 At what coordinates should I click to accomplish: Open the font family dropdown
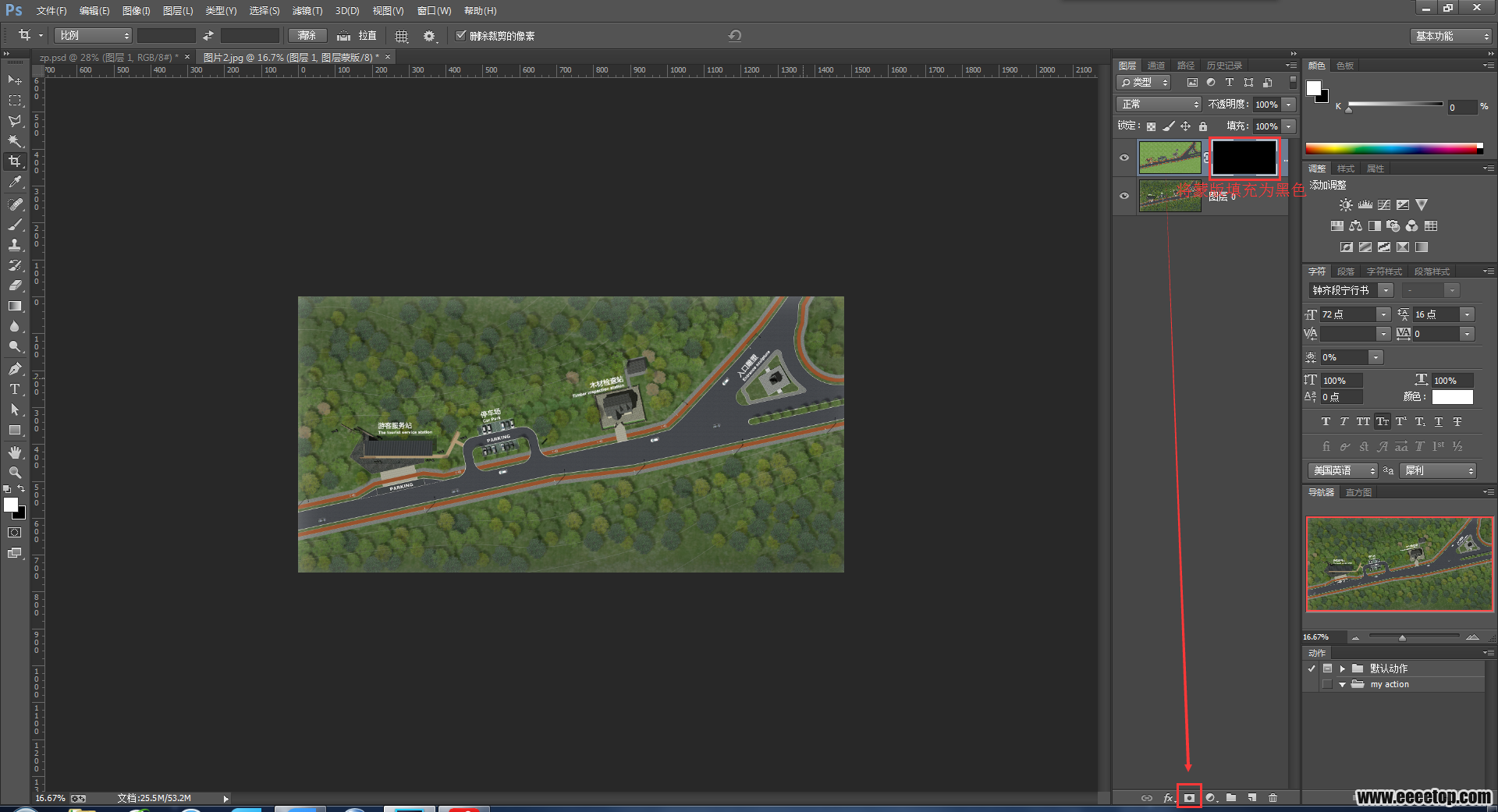(x=1386, y=290)
